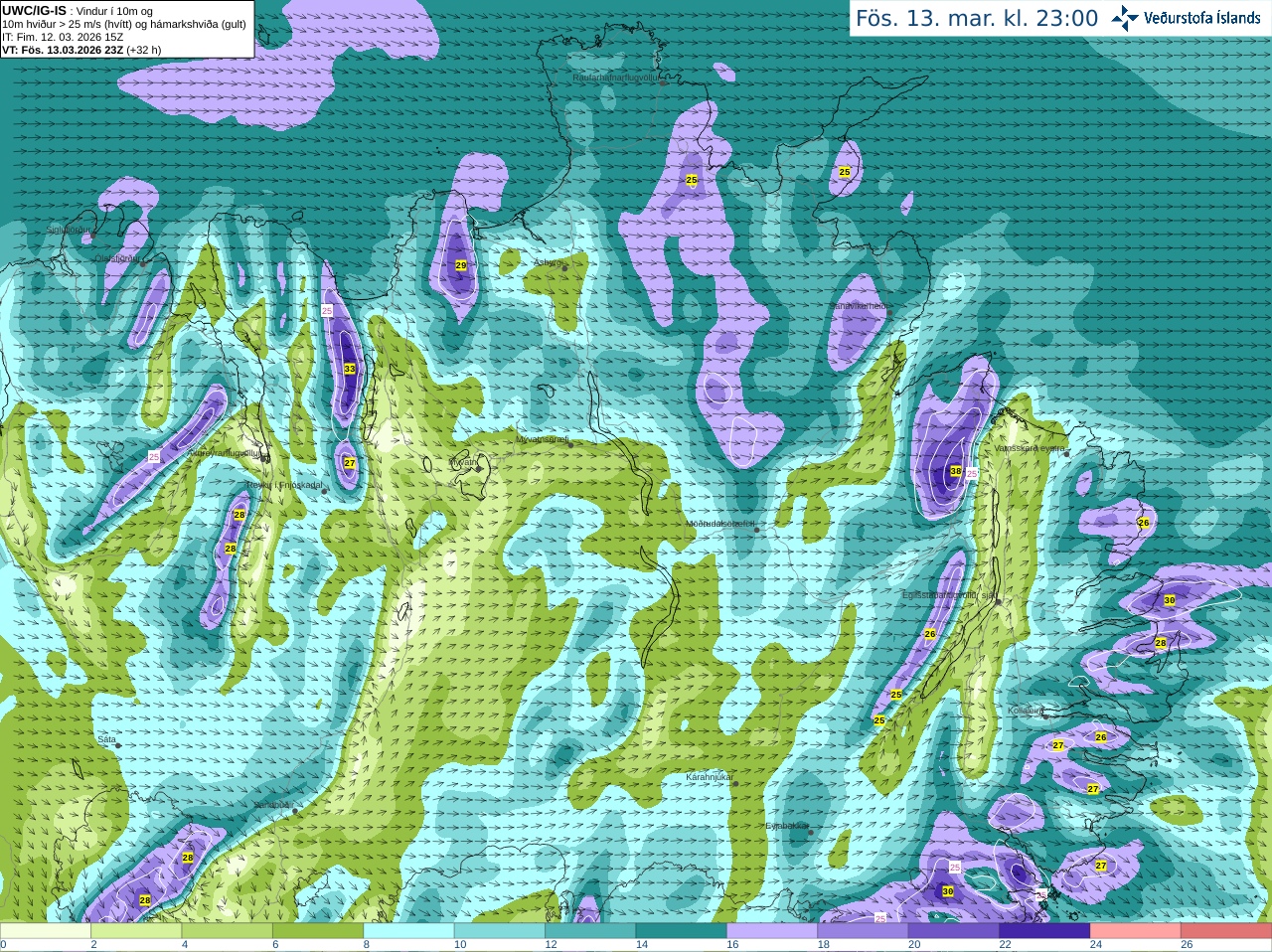Click the Kárahnjúkar station label
Screen dimensions: 1272x952
click(710, 777)
